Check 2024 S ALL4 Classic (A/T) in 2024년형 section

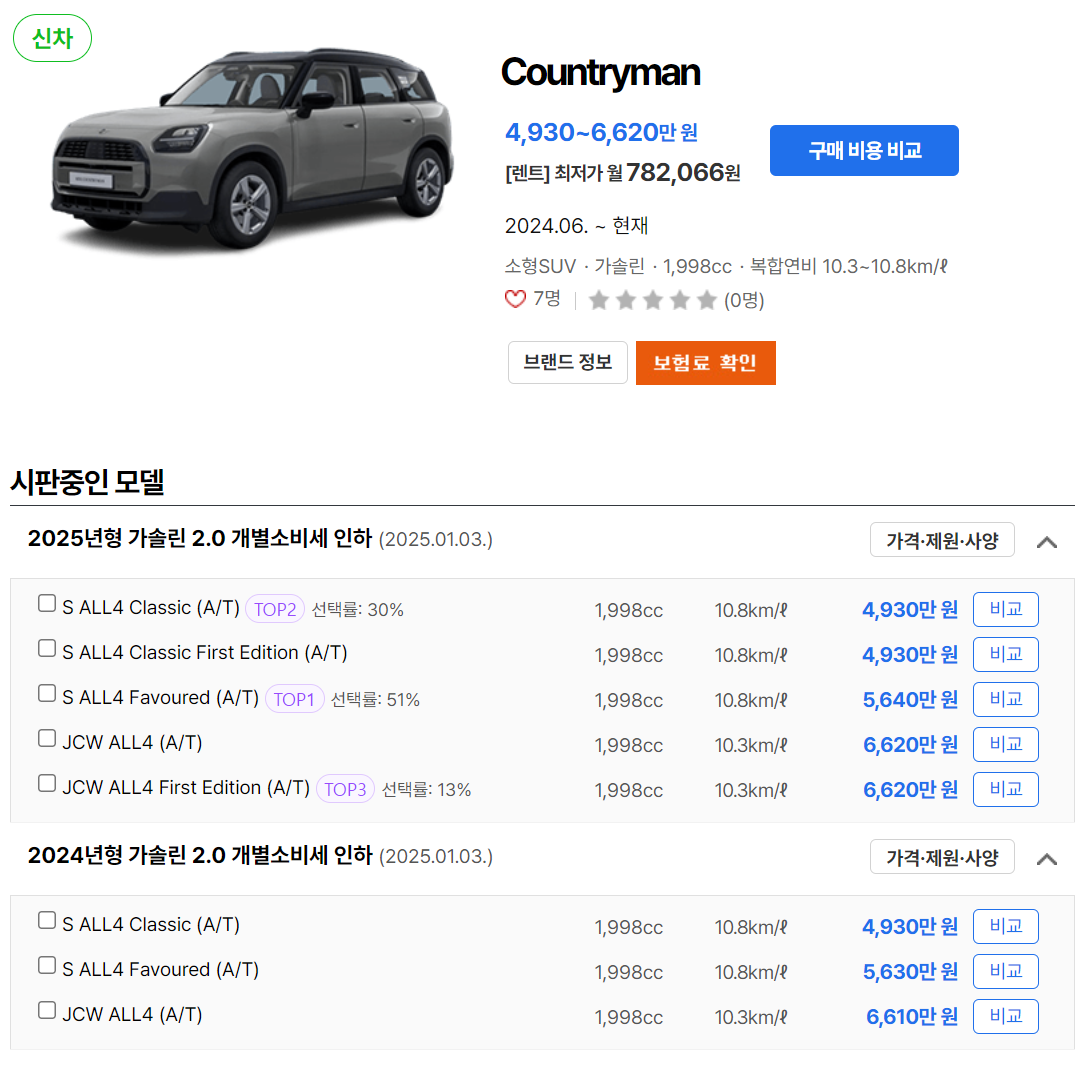pos(47,920)
